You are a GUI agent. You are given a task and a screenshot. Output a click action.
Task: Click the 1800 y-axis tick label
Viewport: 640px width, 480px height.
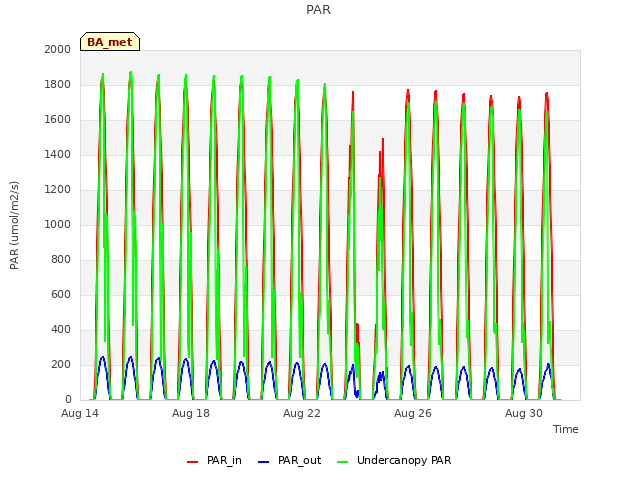[x=58, y=84]
